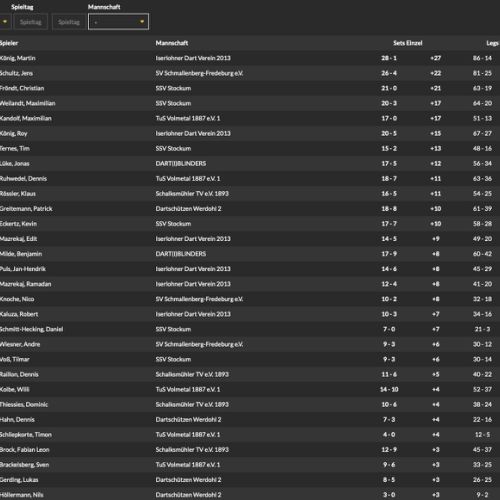Viewport: 500px width, 500px height.
Task: Sort by the Spieler column header
Action: point(9,43)
